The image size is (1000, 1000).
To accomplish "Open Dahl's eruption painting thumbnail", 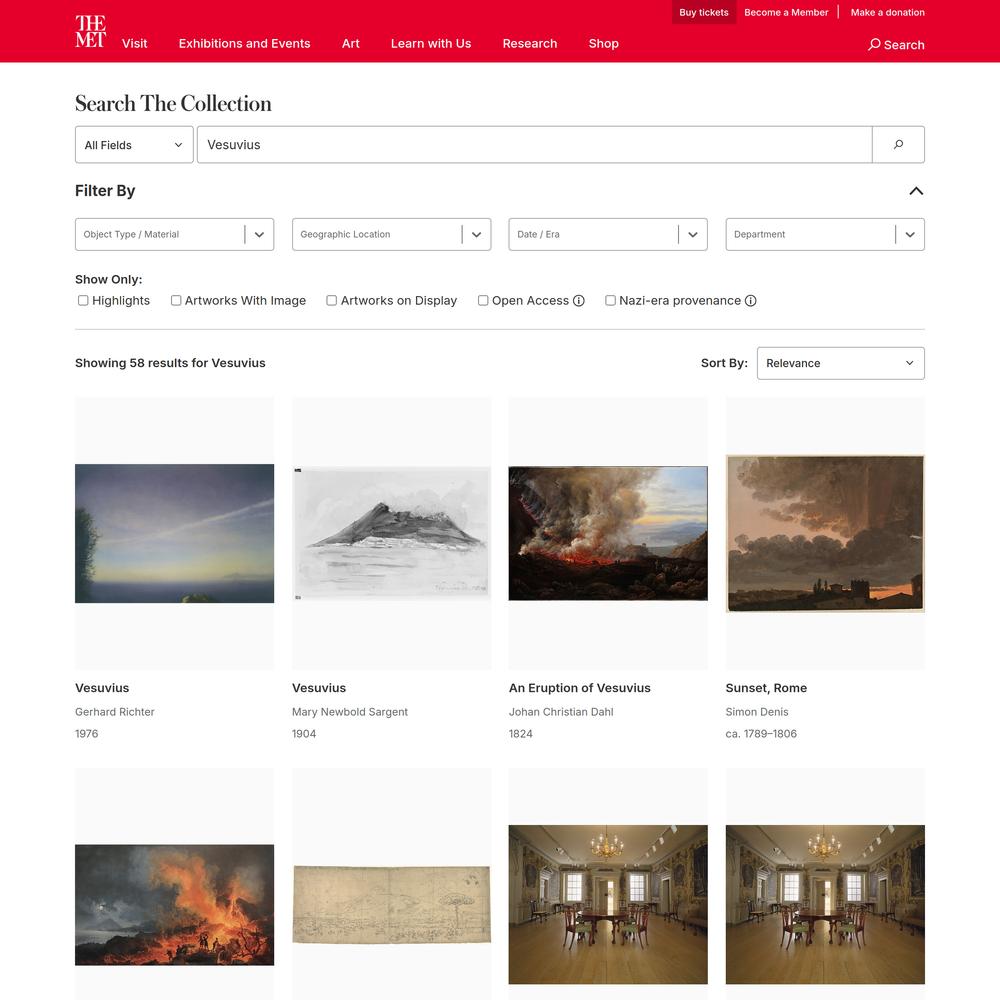I will [608, 533].
